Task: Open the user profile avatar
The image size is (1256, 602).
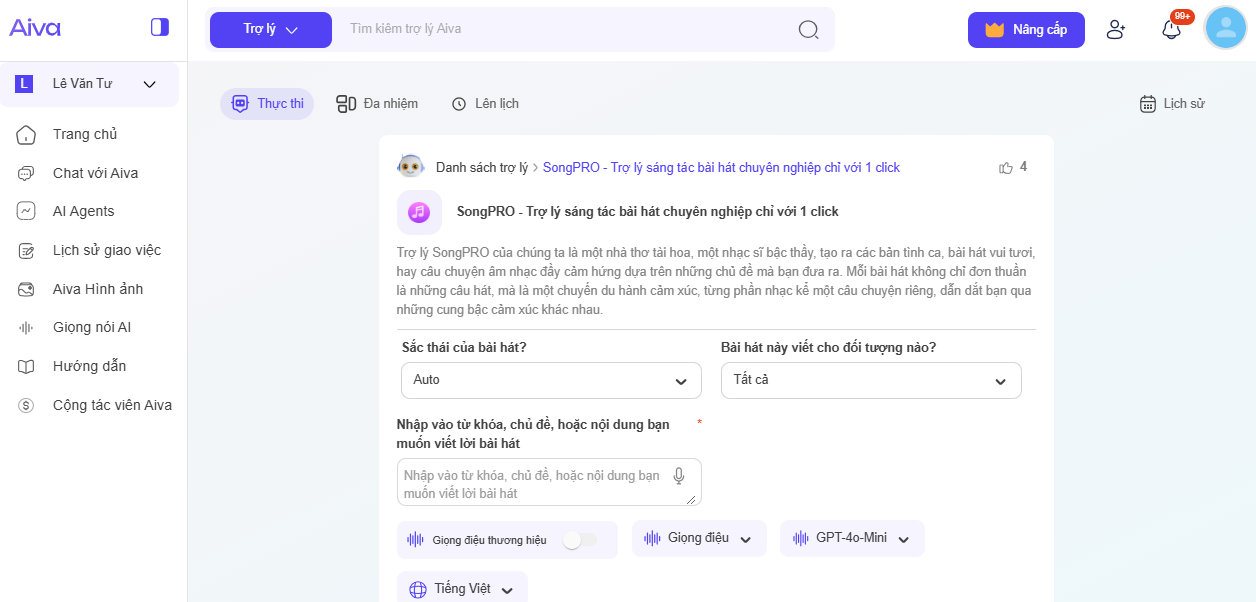Action: (x=1225, y=28)
